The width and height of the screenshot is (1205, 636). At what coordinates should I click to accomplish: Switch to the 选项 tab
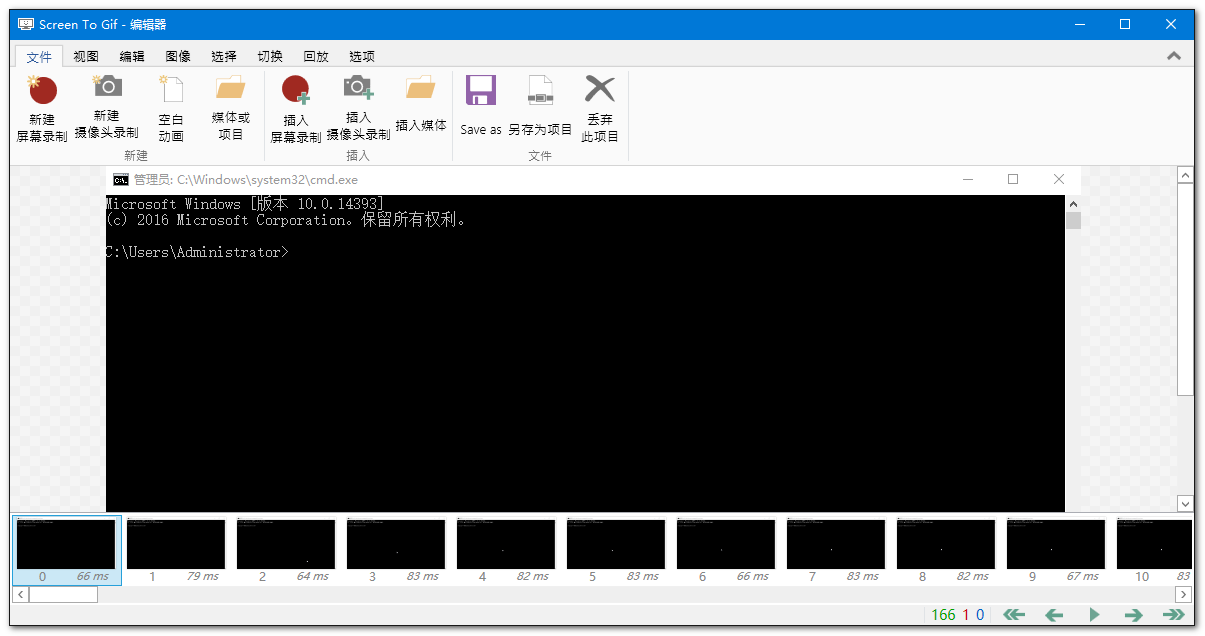click(x=362, y=56)
